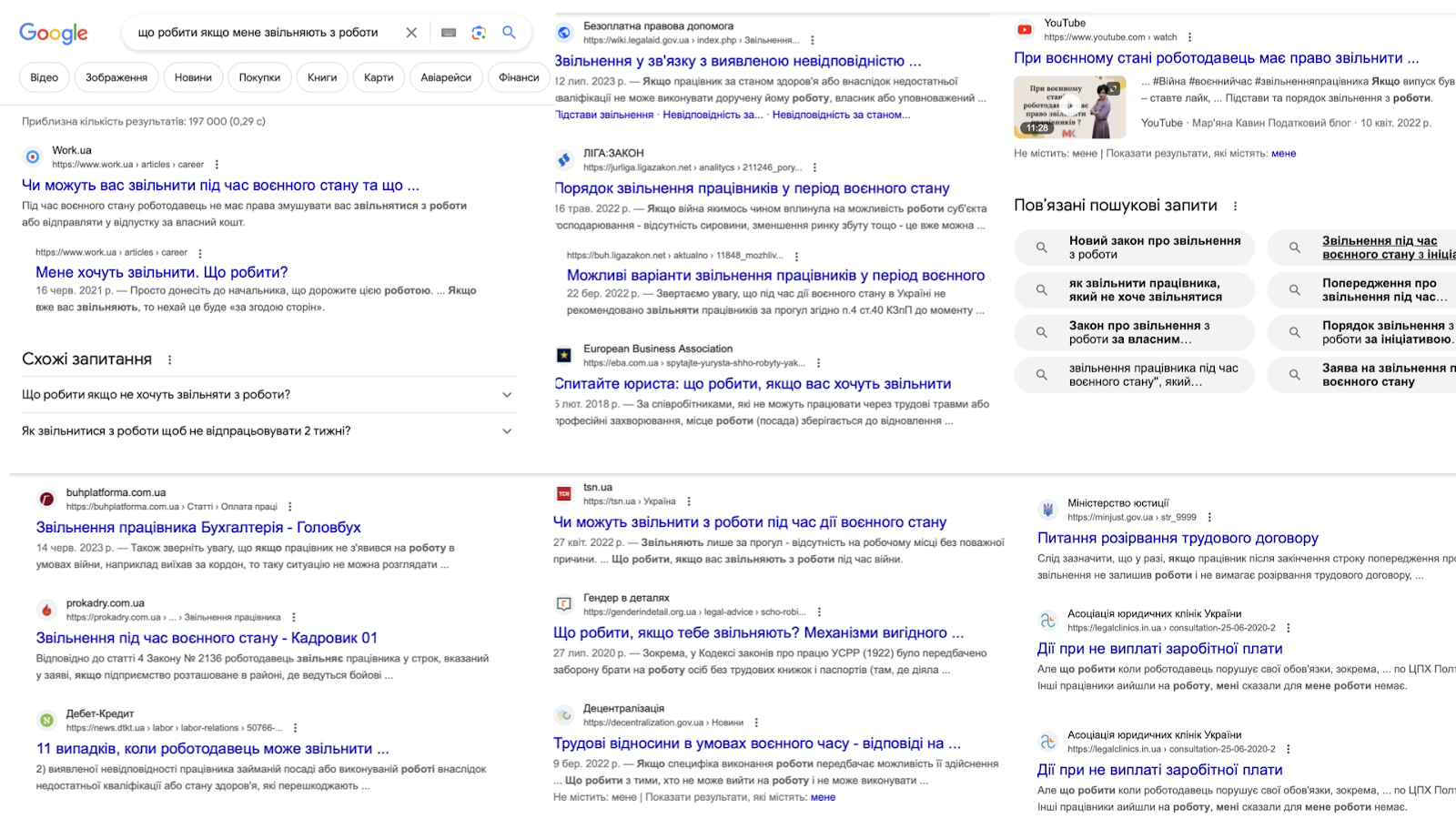Play the YouTube video thumbnail 11:28
1456x819 pixels.
pyautogui.click(x=1070, y=106)
